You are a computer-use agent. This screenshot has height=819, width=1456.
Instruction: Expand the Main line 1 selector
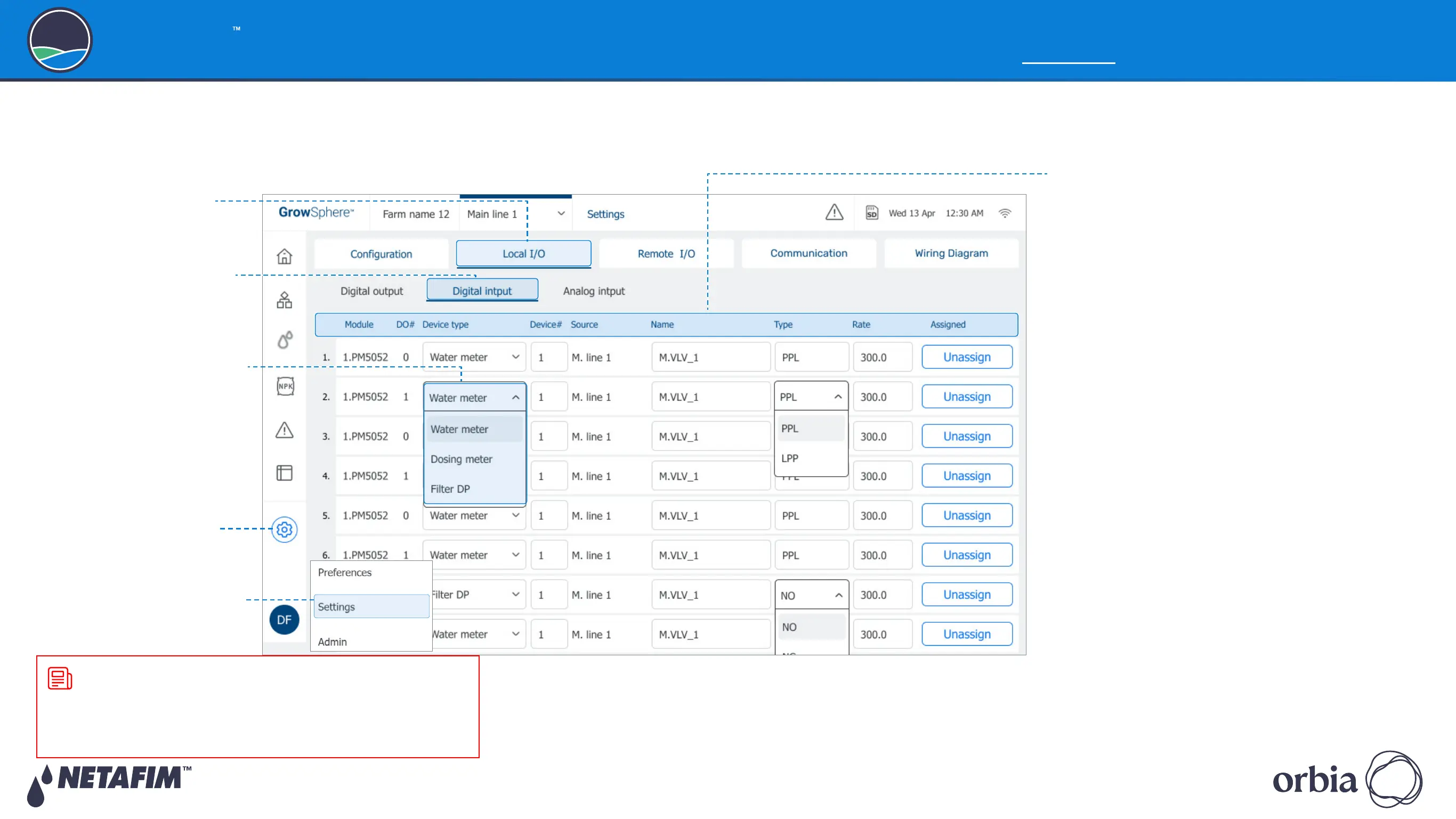[x=516, y=214]
